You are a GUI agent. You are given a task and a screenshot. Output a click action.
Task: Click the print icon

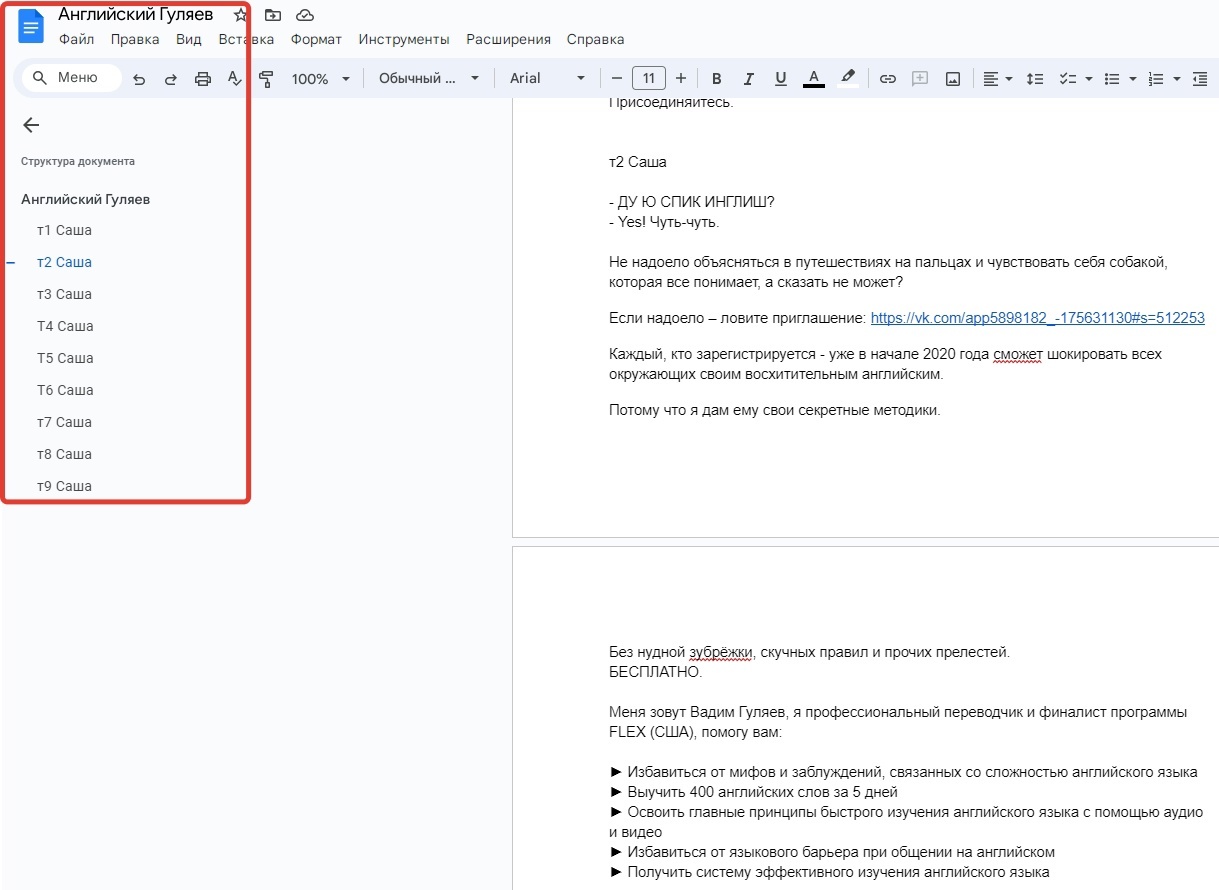click(x=202, y=78)
